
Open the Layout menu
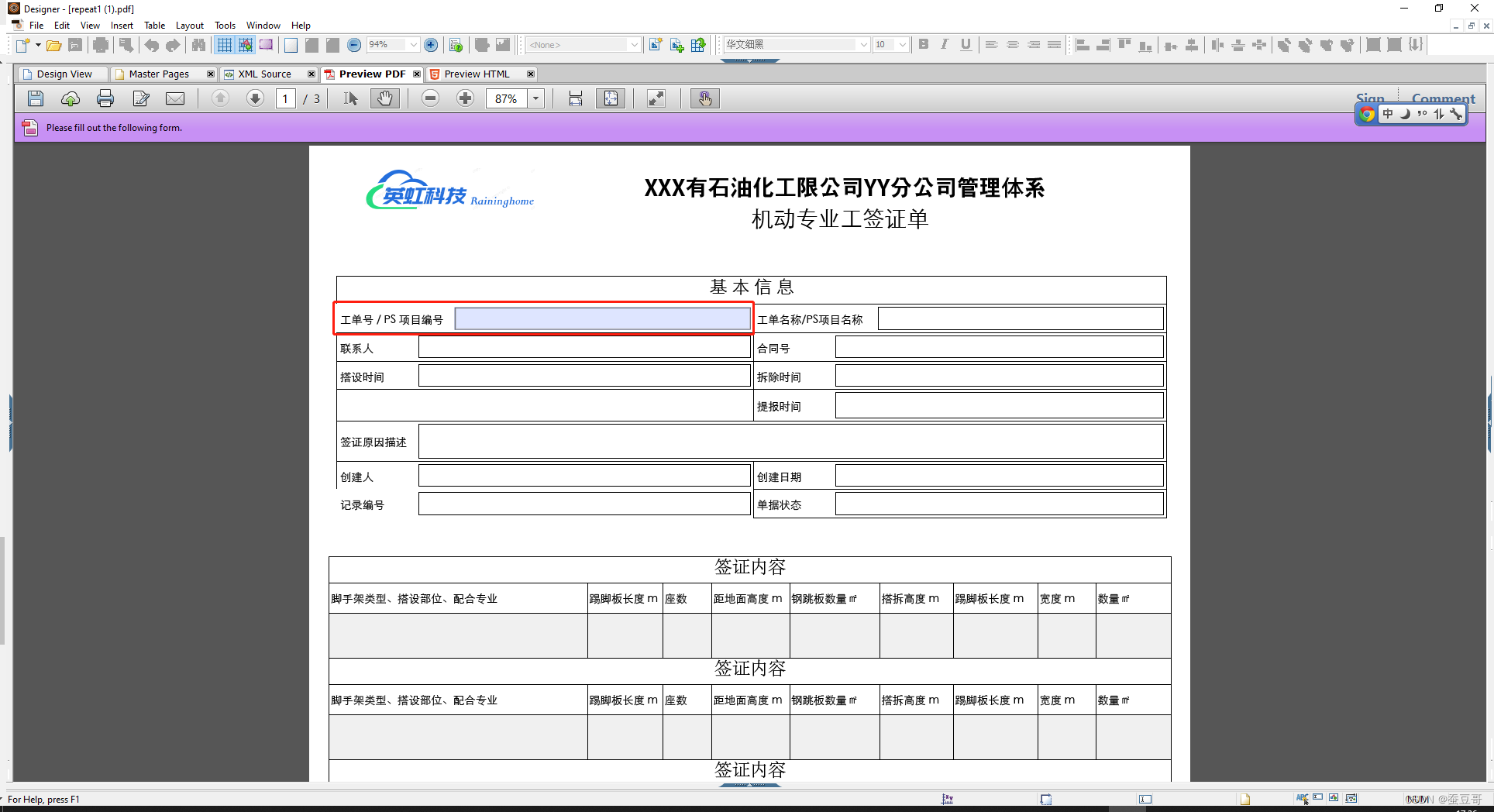189,26
